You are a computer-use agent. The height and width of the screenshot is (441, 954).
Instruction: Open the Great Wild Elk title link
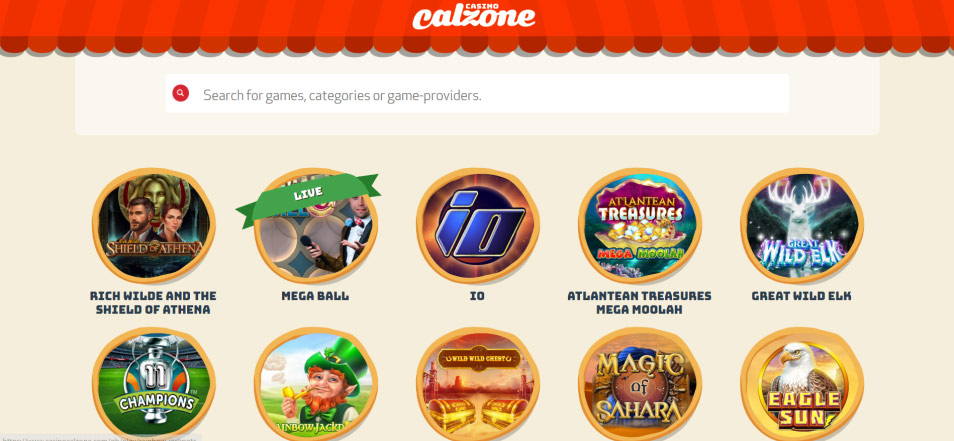tap(802, 296)
